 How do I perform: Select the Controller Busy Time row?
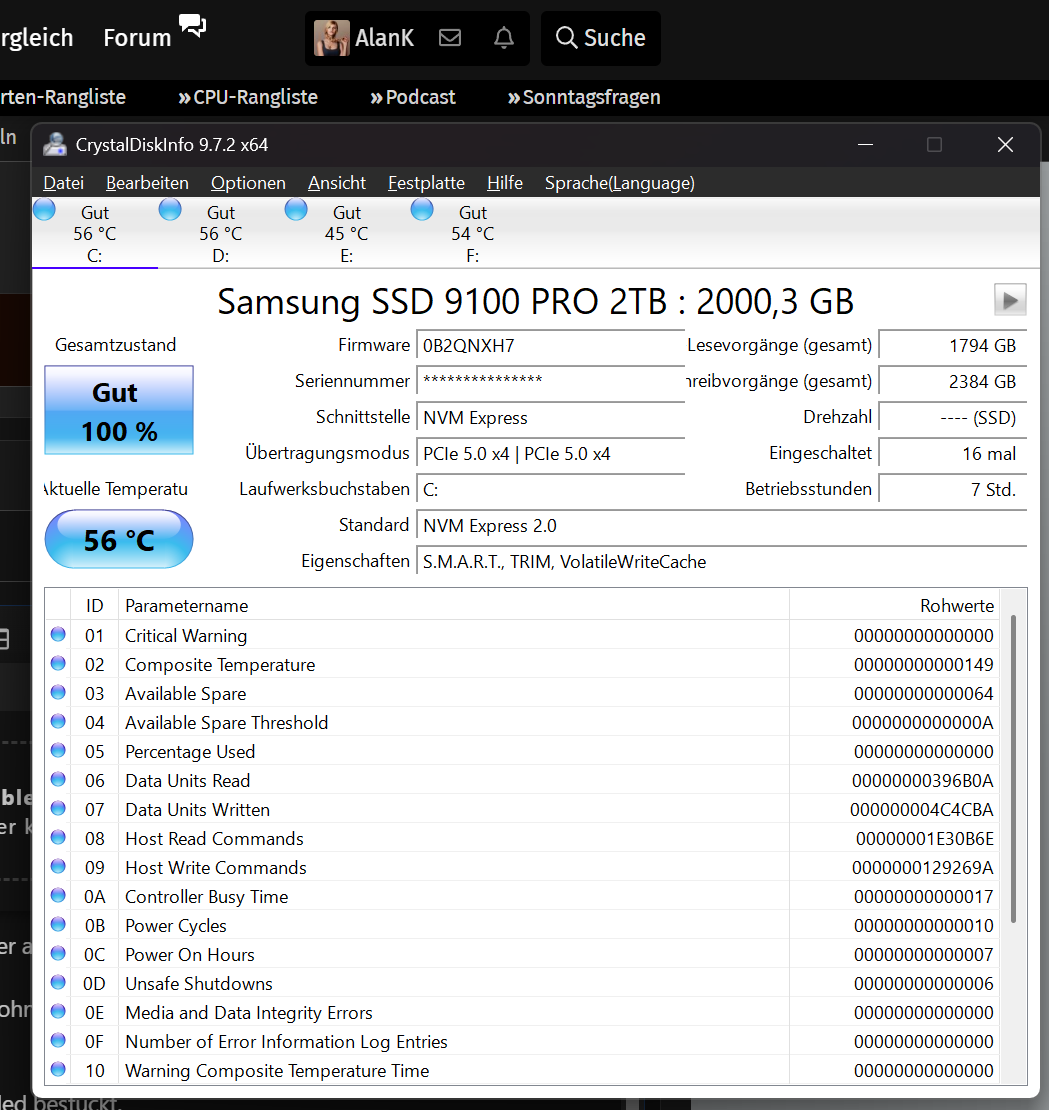click(x=522, y=897)
